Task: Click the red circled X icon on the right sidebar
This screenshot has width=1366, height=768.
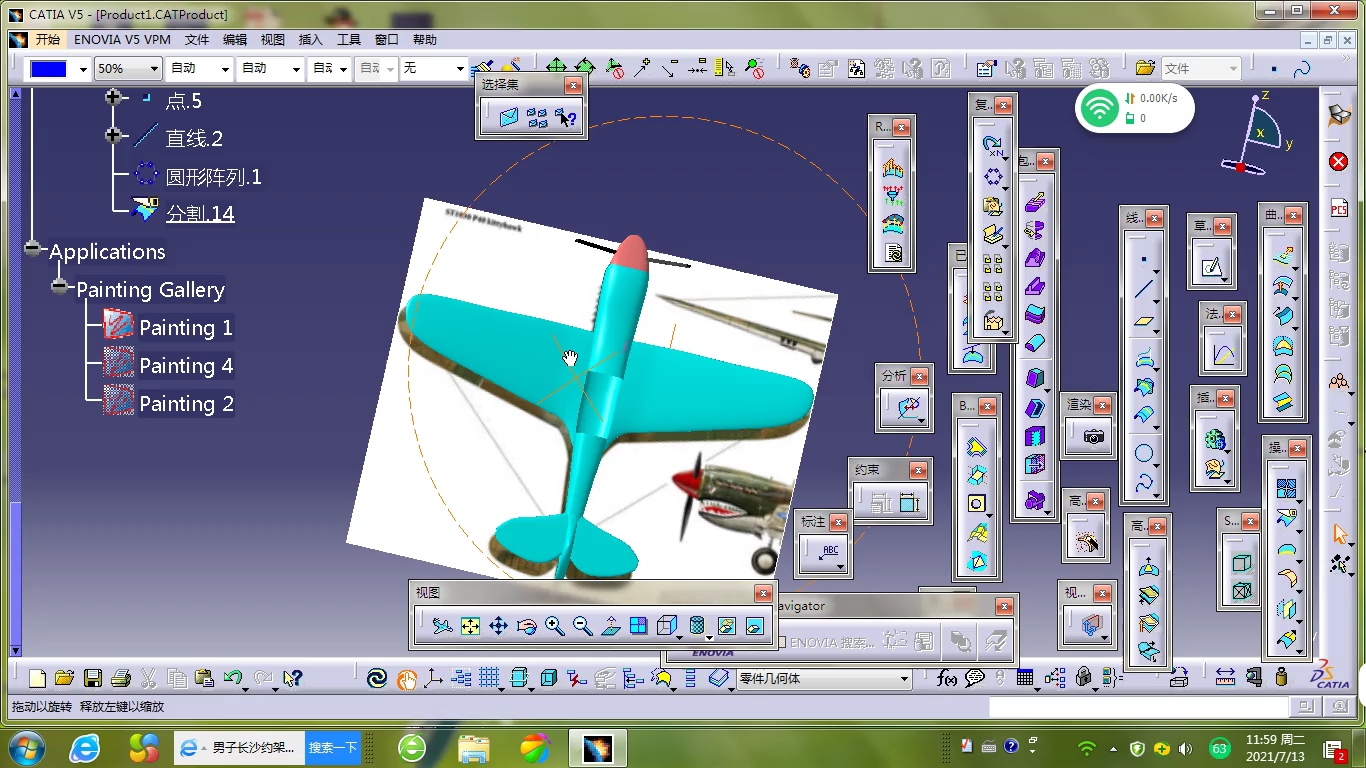Action: 1339,162
